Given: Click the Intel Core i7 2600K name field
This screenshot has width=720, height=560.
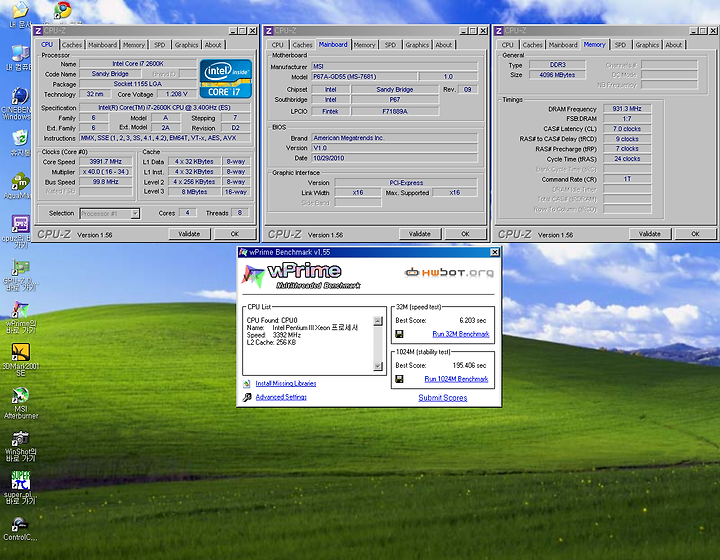Looking at the screenshot, I should (138, 64).
